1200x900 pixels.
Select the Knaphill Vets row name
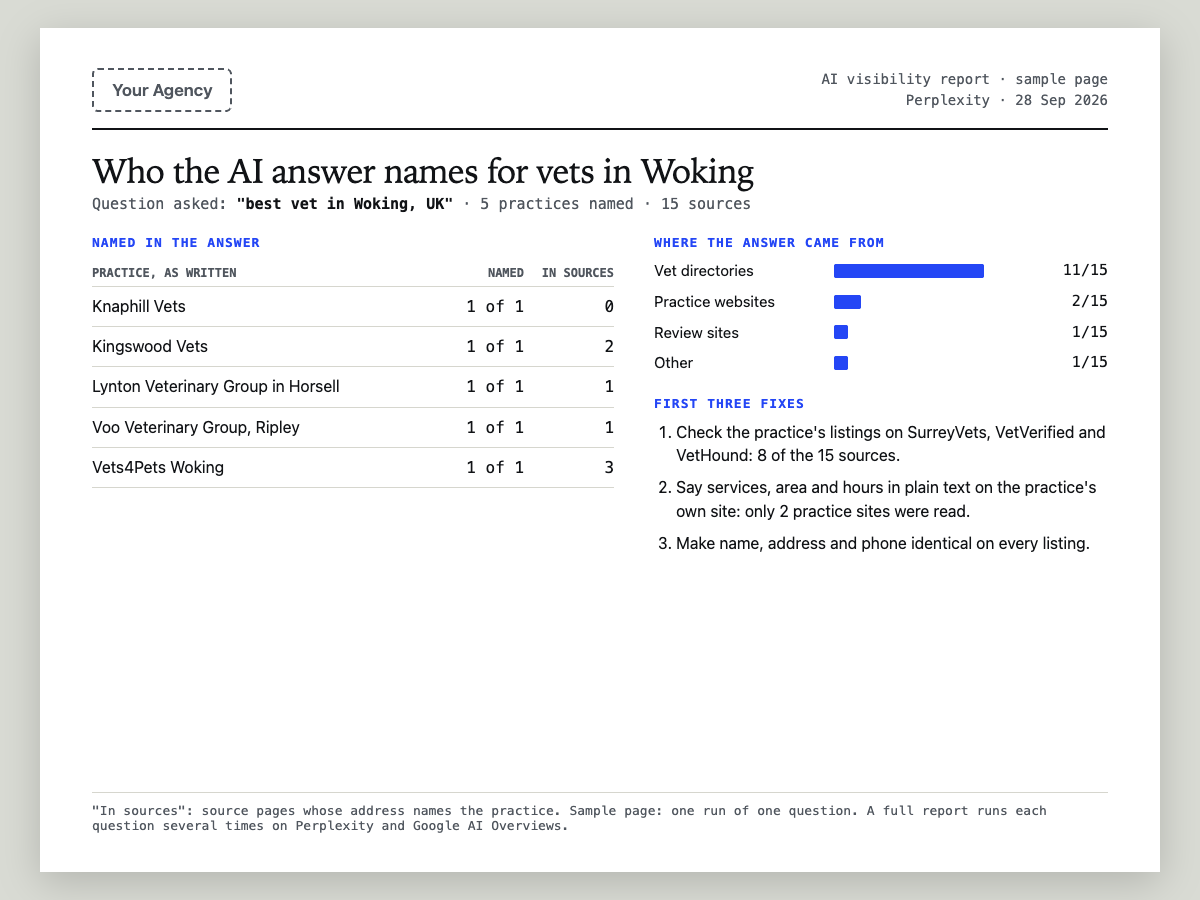coord(139,306)
